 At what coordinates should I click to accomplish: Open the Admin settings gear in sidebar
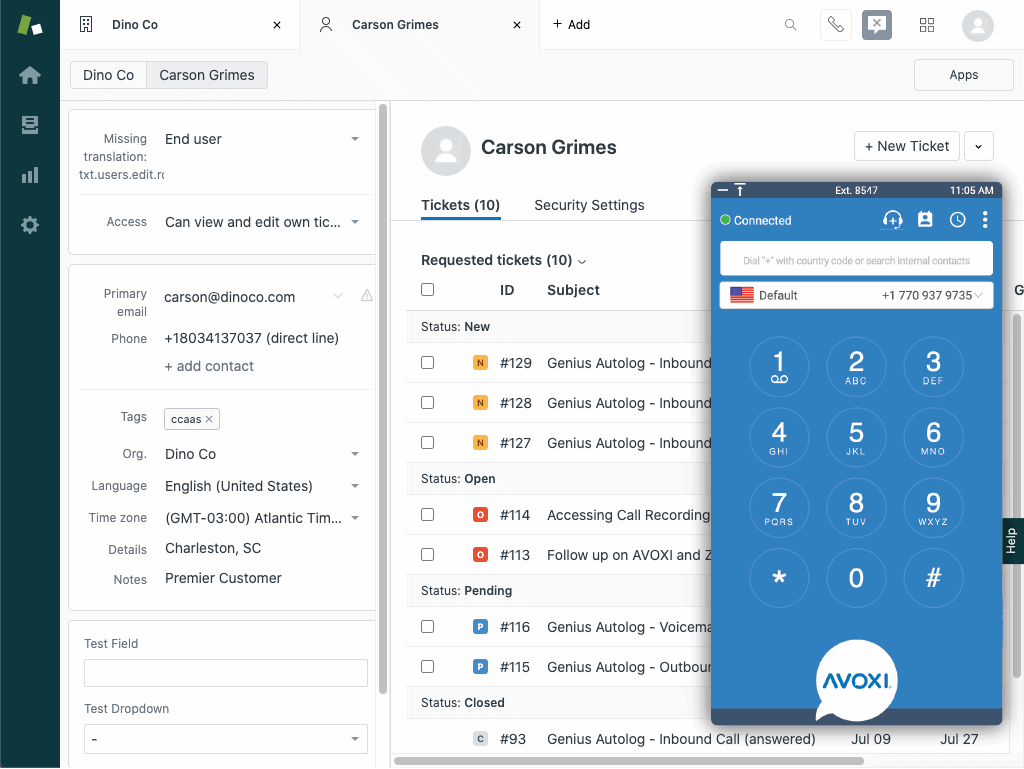(29, 224)
